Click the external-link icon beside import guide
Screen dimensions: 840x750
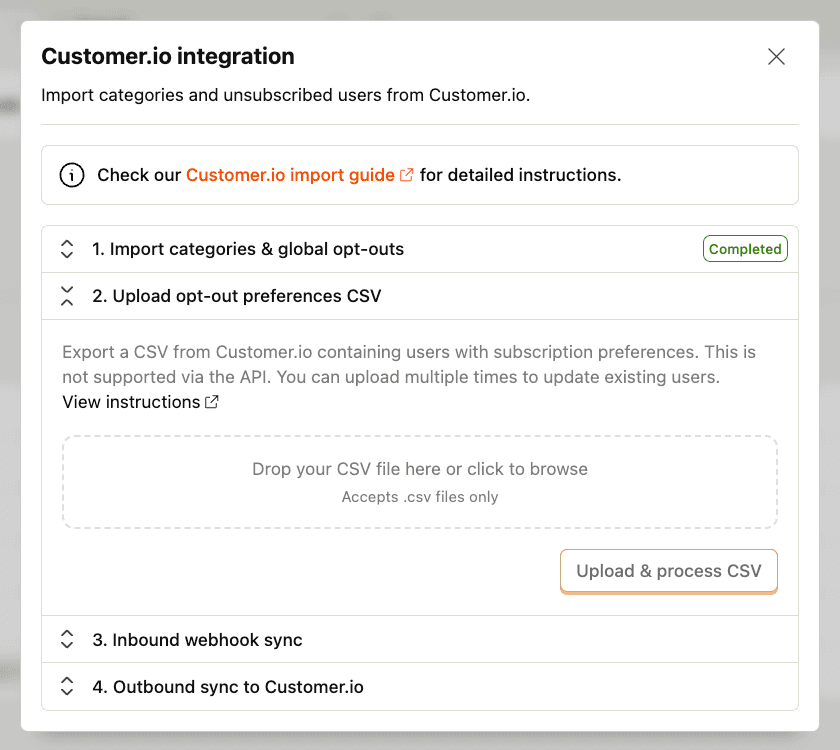tap(407, 175)
